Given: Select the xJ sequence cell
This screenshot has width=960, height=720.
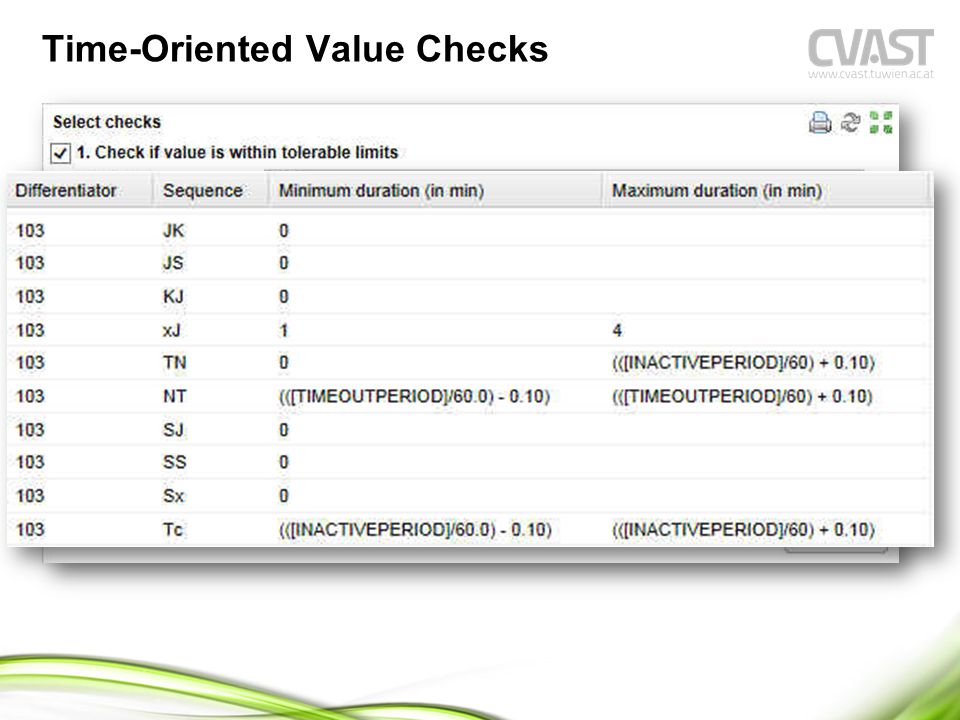Looking at the screenshot, I should 171,331.
